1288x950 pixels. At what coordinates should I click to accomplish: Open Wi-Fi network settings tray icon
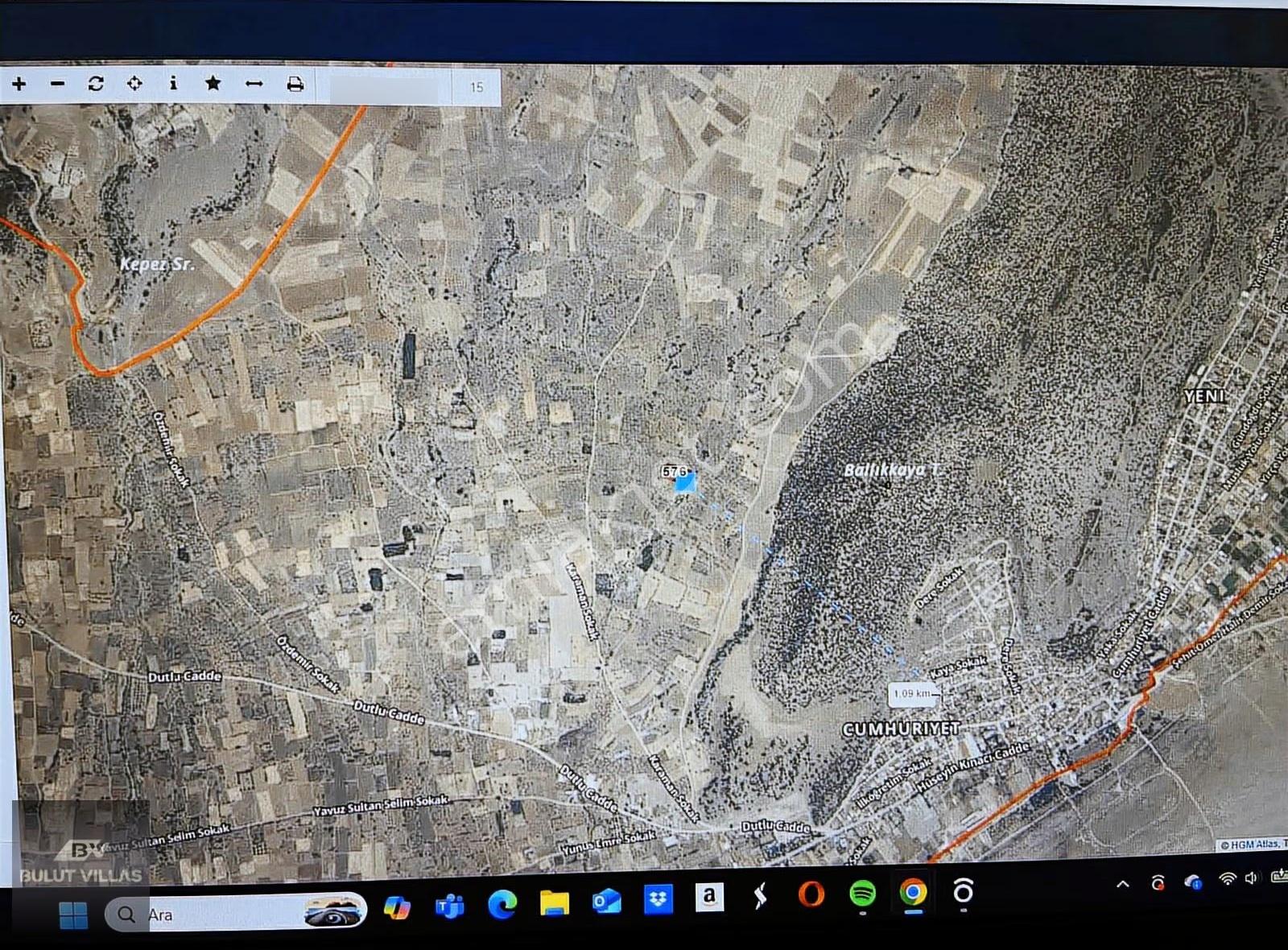[1227, 878]
